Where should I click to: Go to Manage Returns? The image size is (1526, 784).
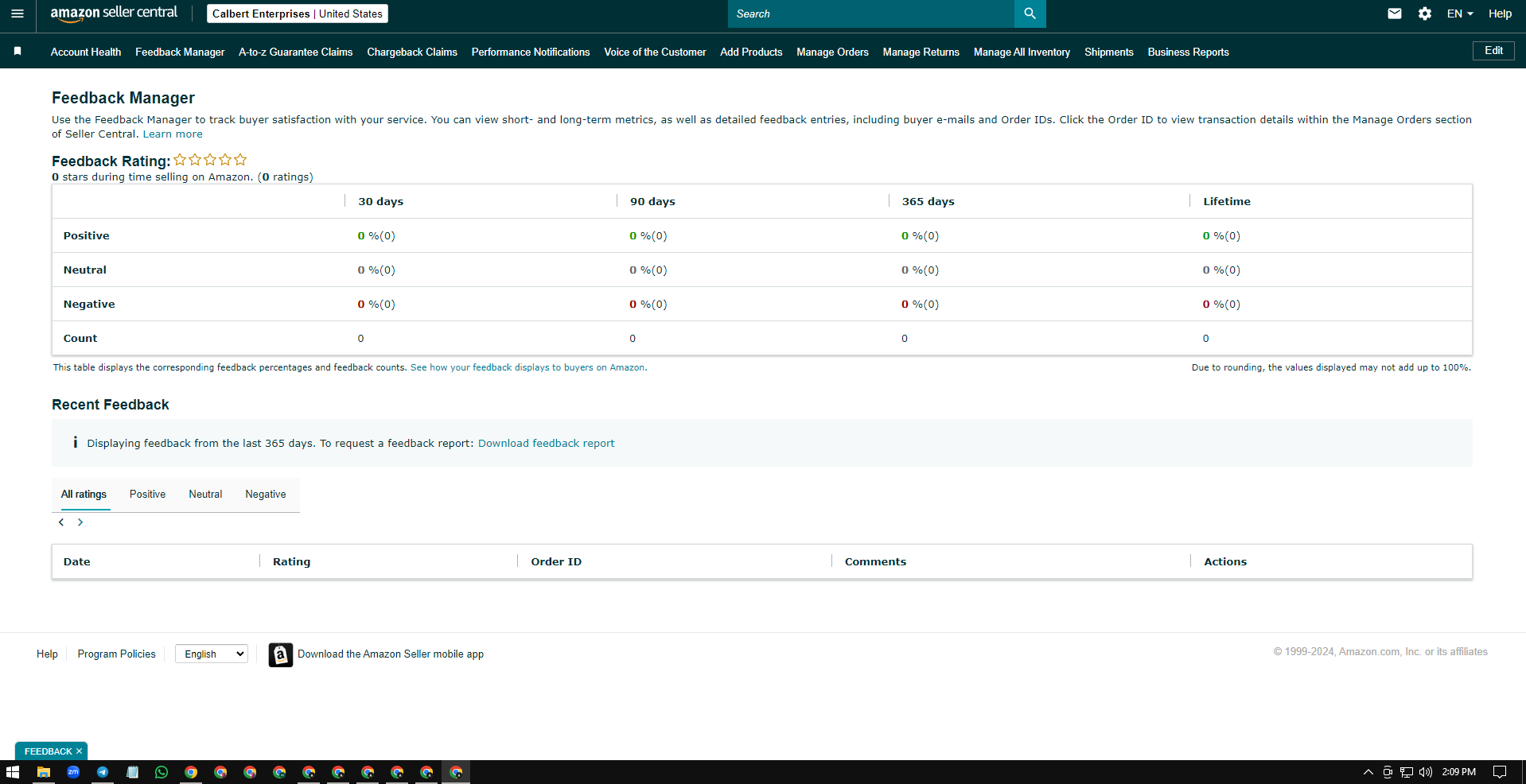coord(921,52)
